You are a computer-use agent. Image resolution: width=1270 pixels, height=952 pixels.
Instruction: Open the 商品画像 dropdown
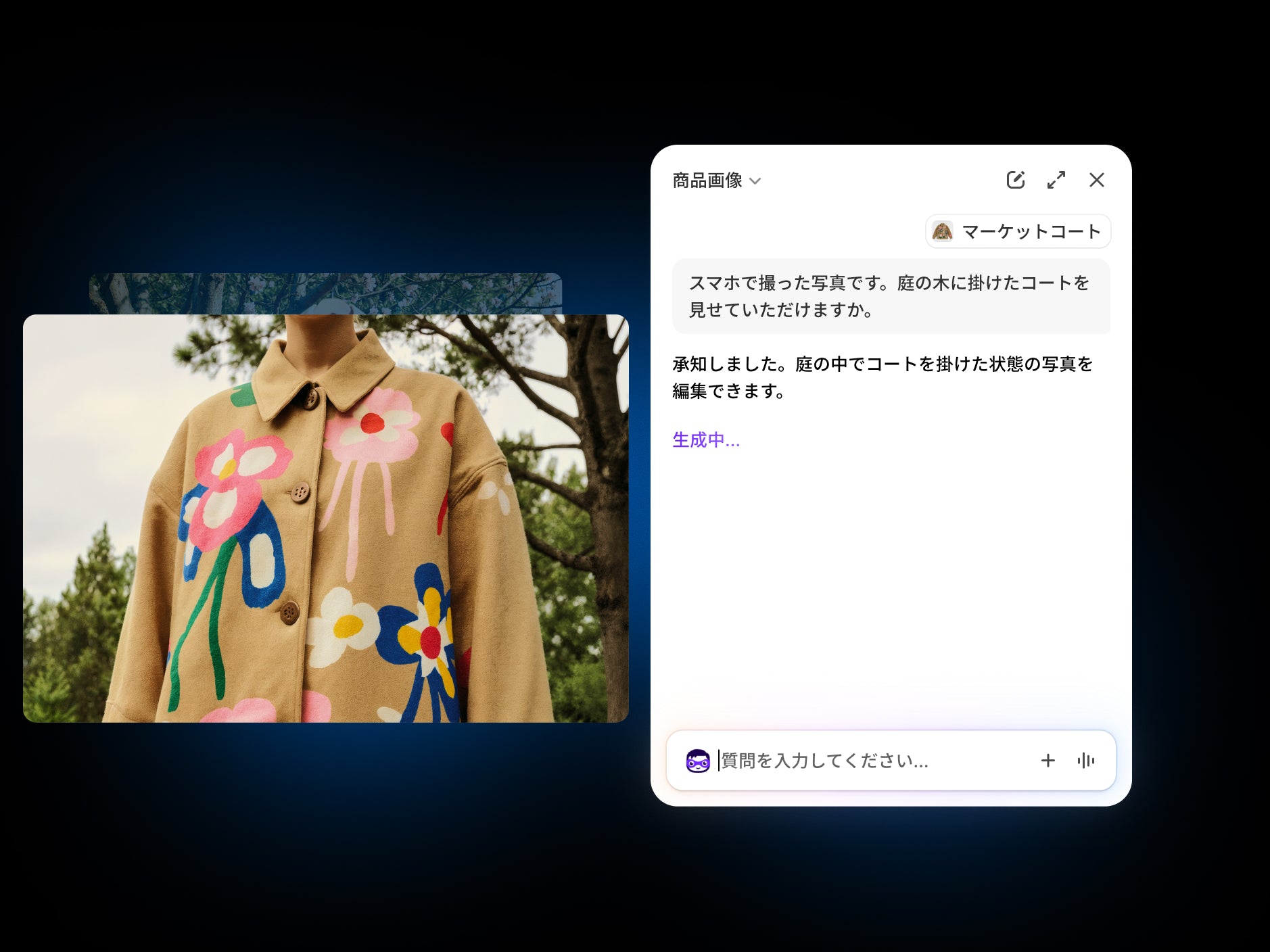point(717,181)
